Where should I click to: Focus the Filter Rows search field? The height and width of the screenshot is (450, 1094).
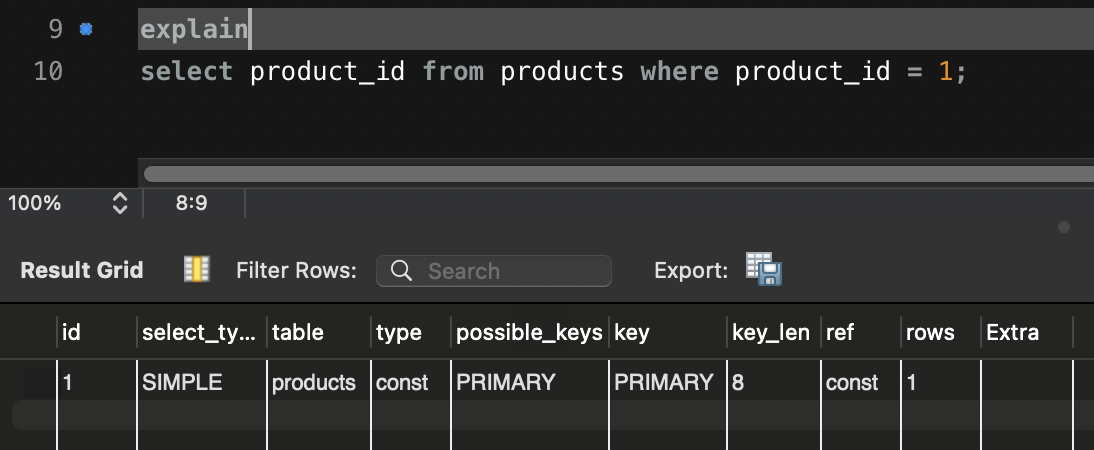coord(494,271)
